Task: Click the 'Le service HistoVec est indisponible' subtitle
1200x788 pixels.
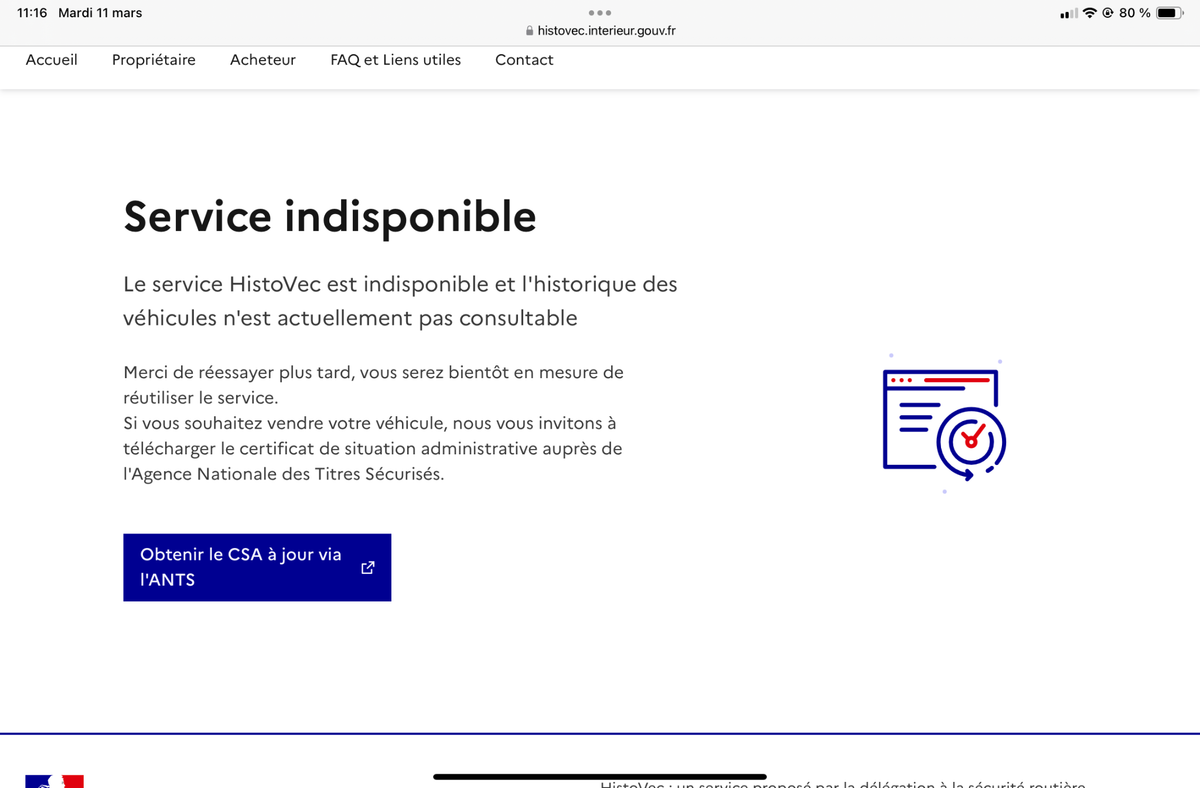Action: [400, 301]
